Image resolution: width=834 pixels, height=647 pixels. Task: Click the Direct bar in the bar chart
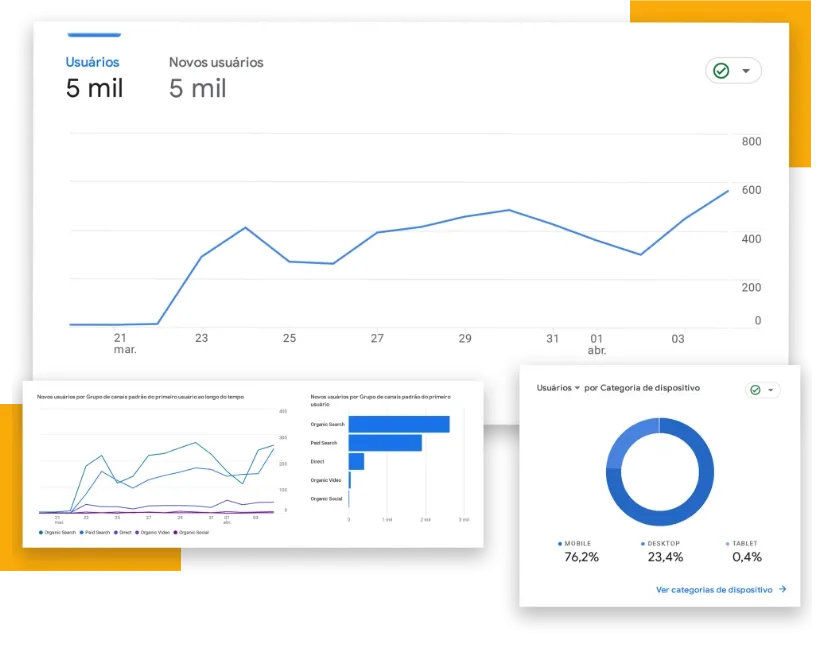coord(356,462)
